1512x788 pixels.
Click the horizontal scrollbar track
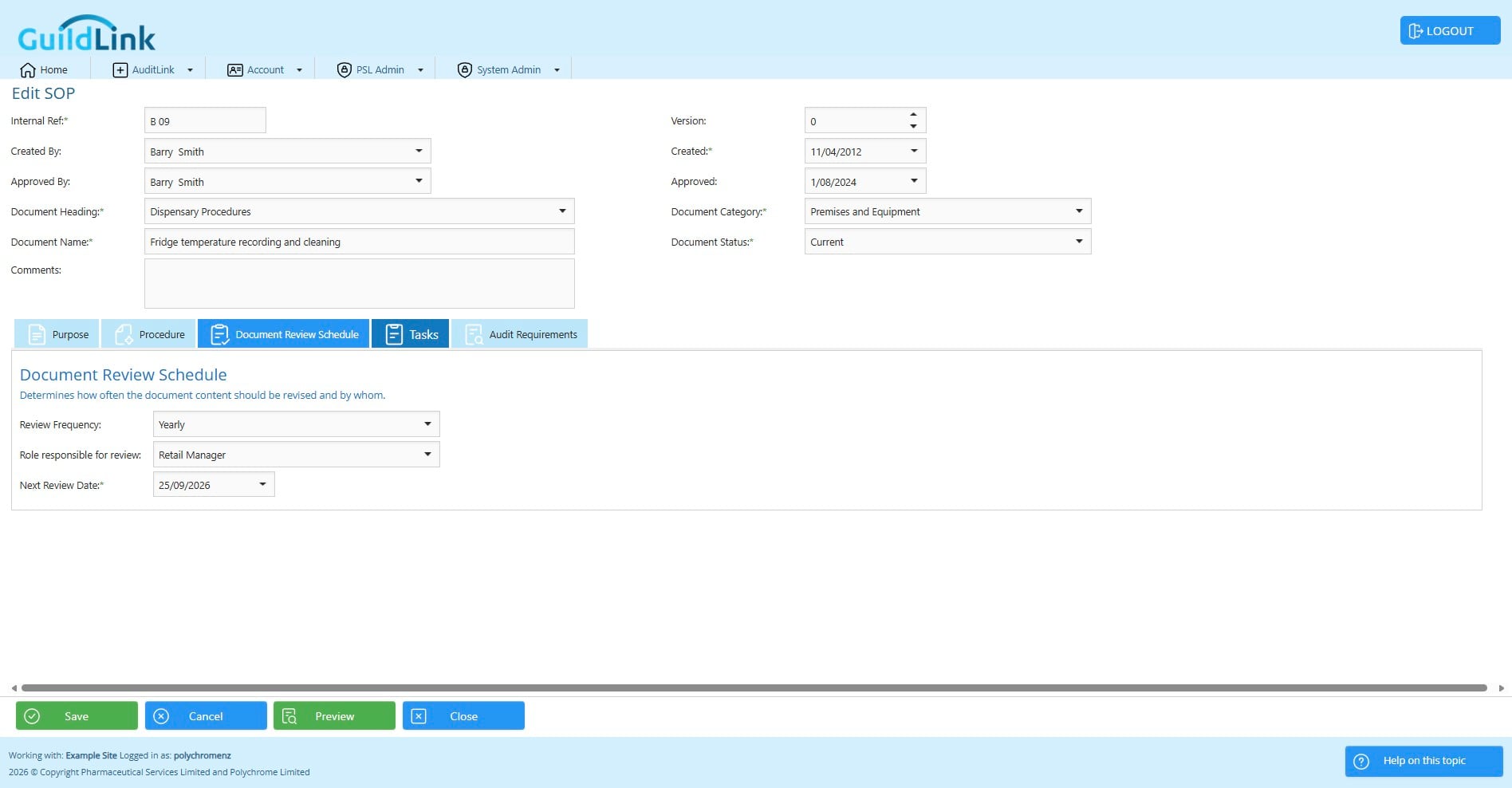point(754,688)
